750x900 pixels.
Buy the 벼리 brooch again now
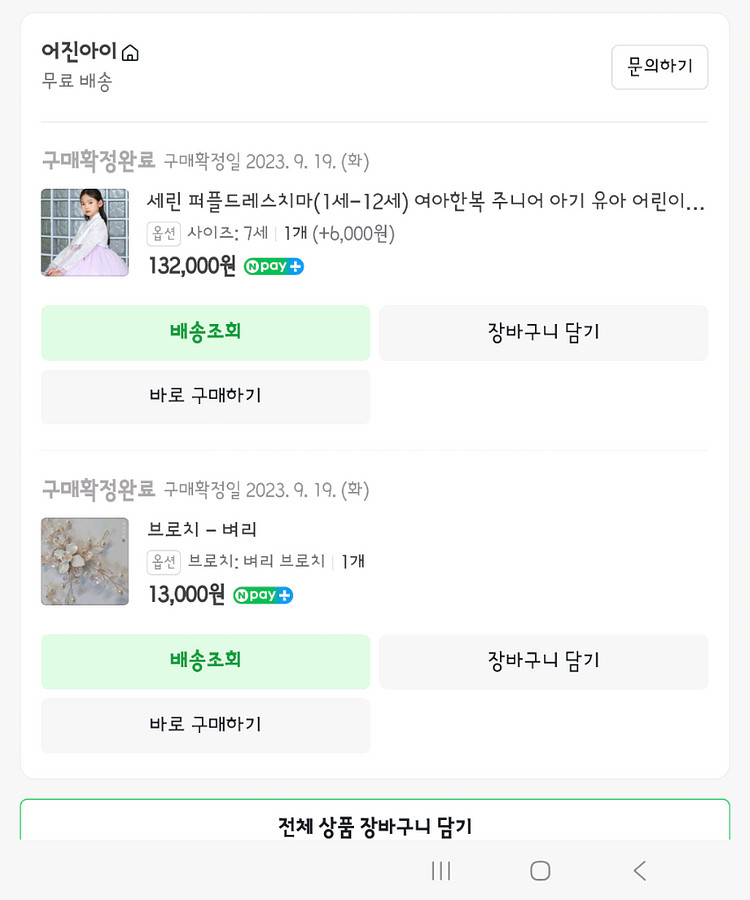tap(205, 725)
